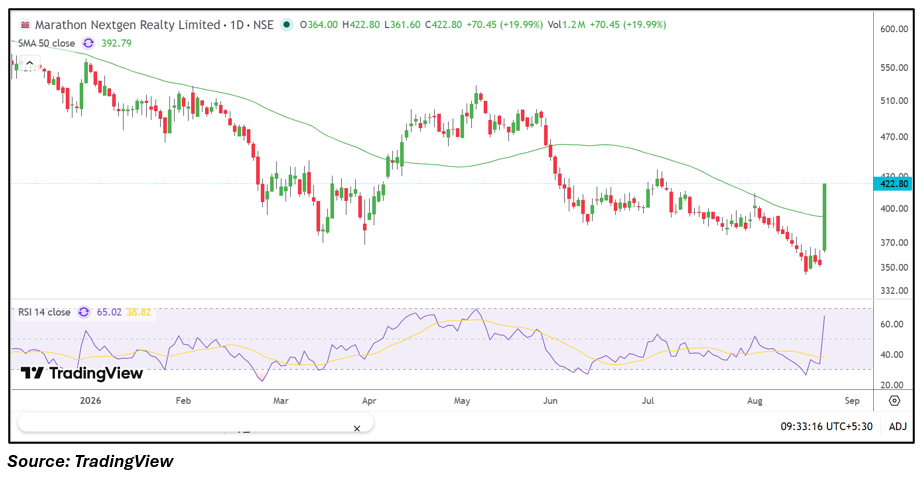Select the RSI 14 close indicator label

pyautogui.click(x=44, y=312)
